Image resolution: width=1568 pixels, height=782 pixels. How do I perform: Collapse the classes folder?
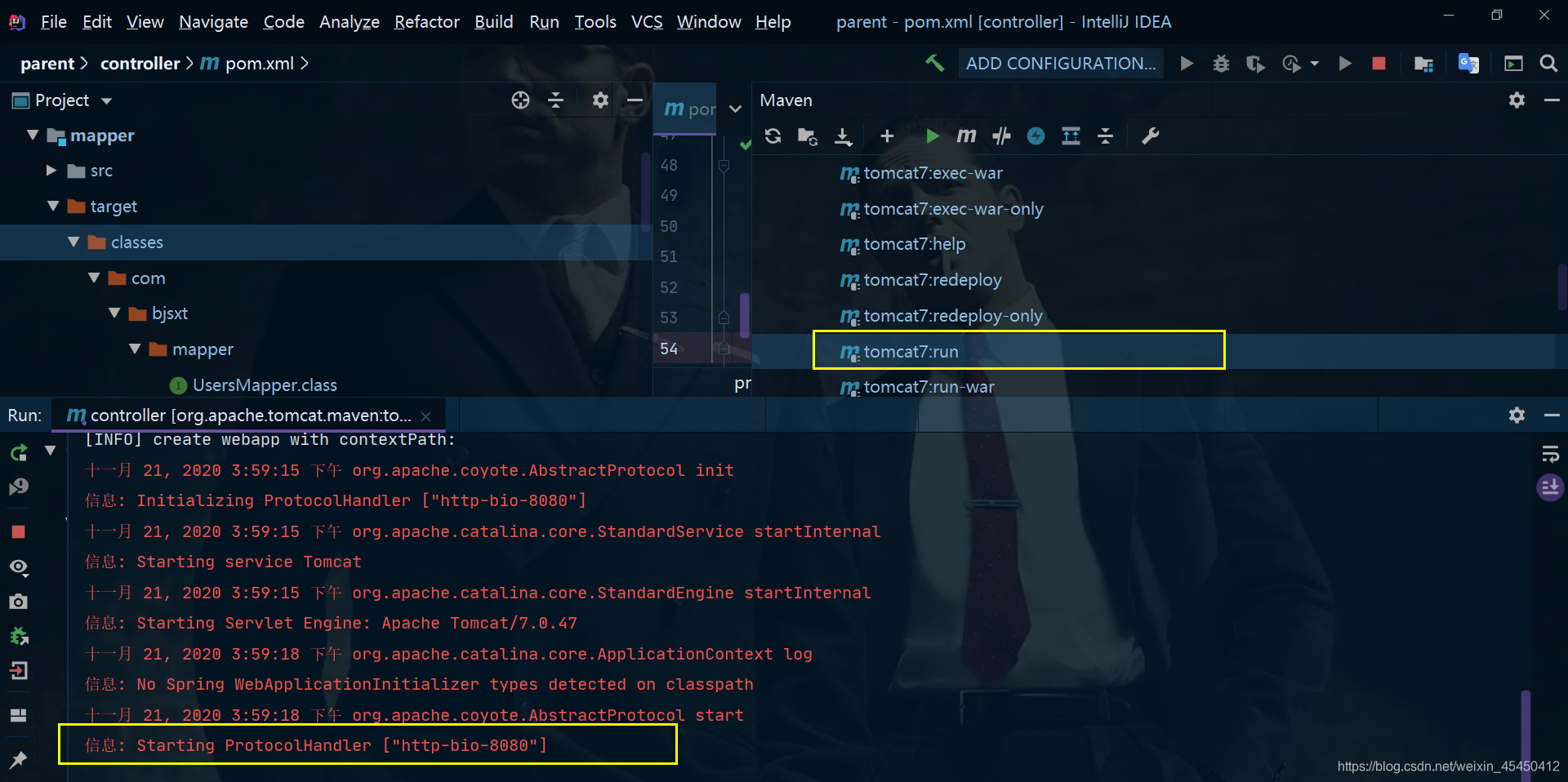click(73, 242)
